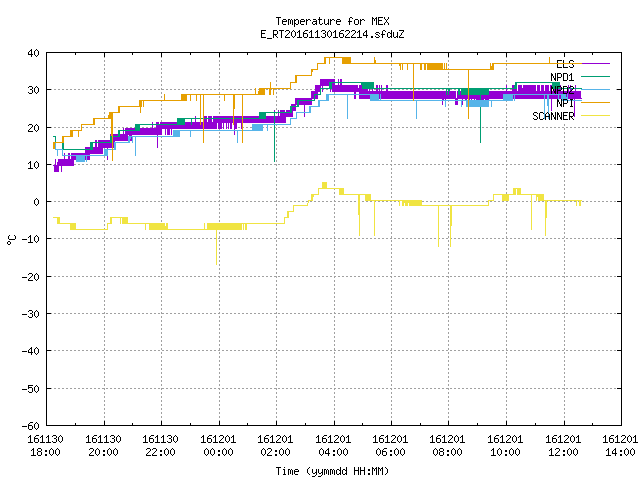
Task: Click the x-axis tick label 161201 00:00
Action: pyautogui.click(x=218, y=446)
